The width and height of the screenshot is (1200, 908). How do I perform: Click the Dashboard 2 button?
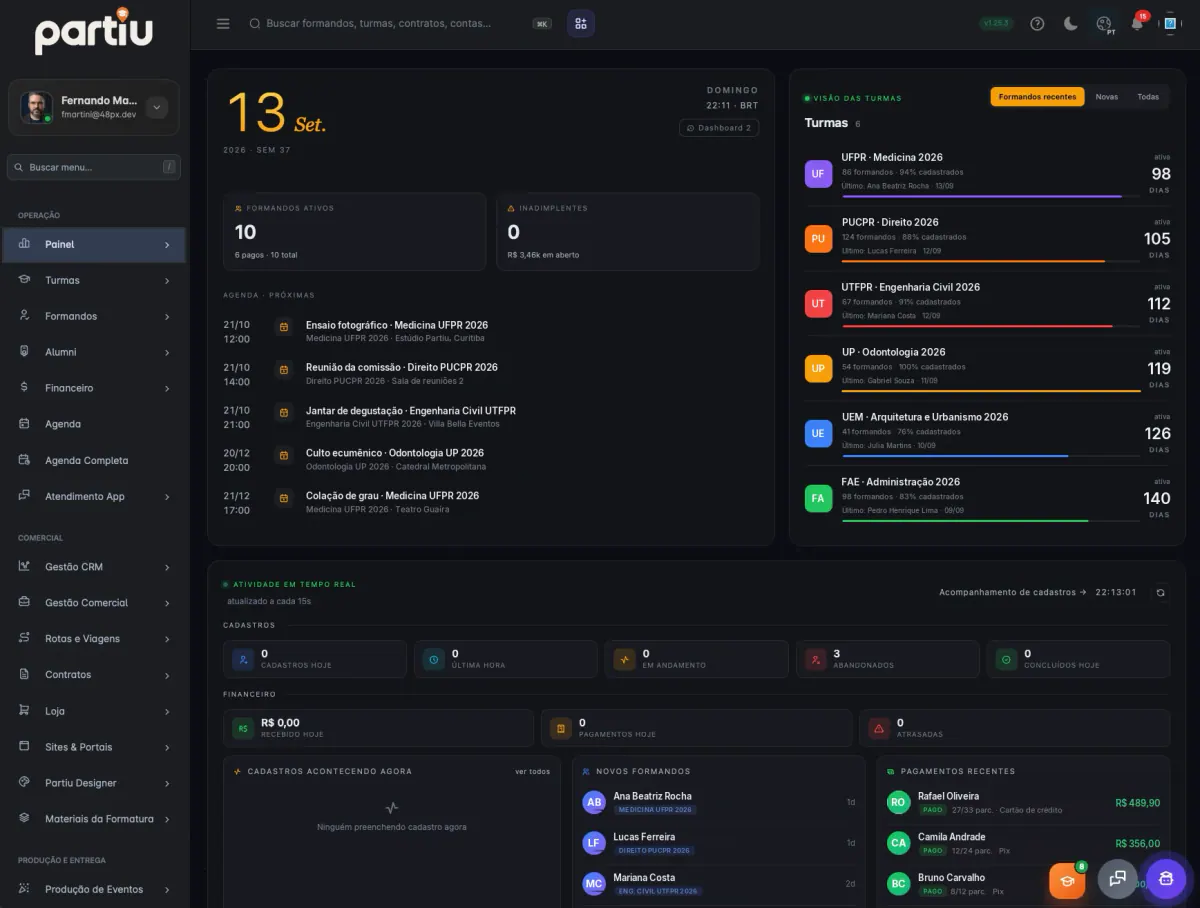coord(719,128)
